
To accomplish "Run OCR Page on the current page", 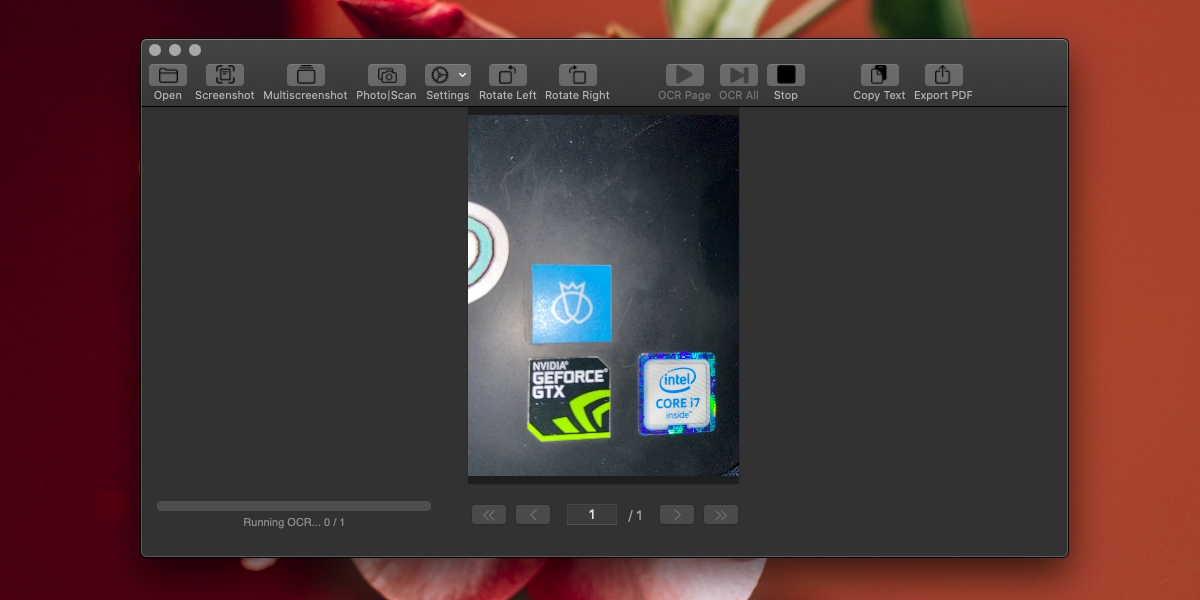I will point(685,75).
